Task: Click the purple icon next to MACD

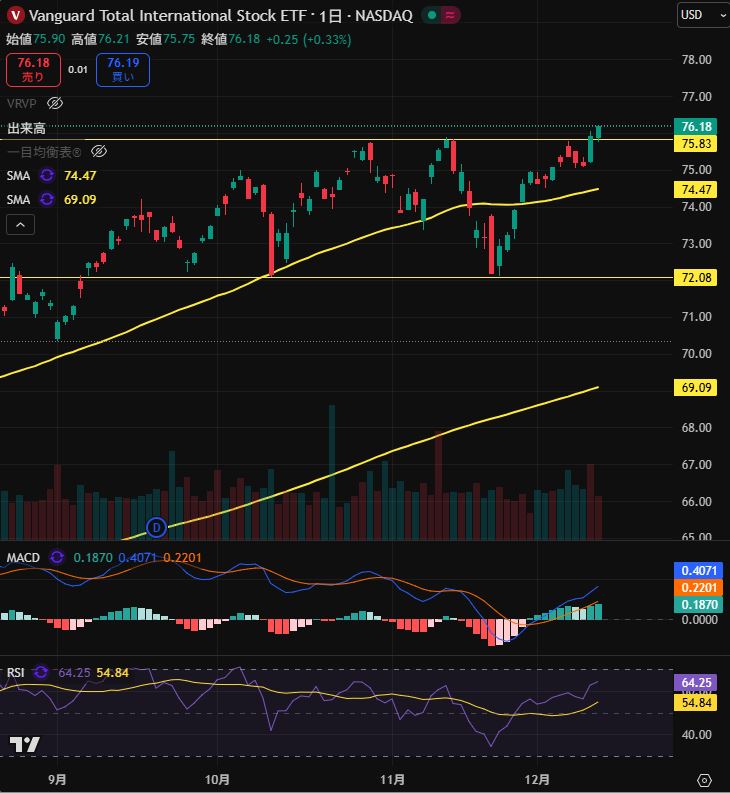Action: coord(56,557)
